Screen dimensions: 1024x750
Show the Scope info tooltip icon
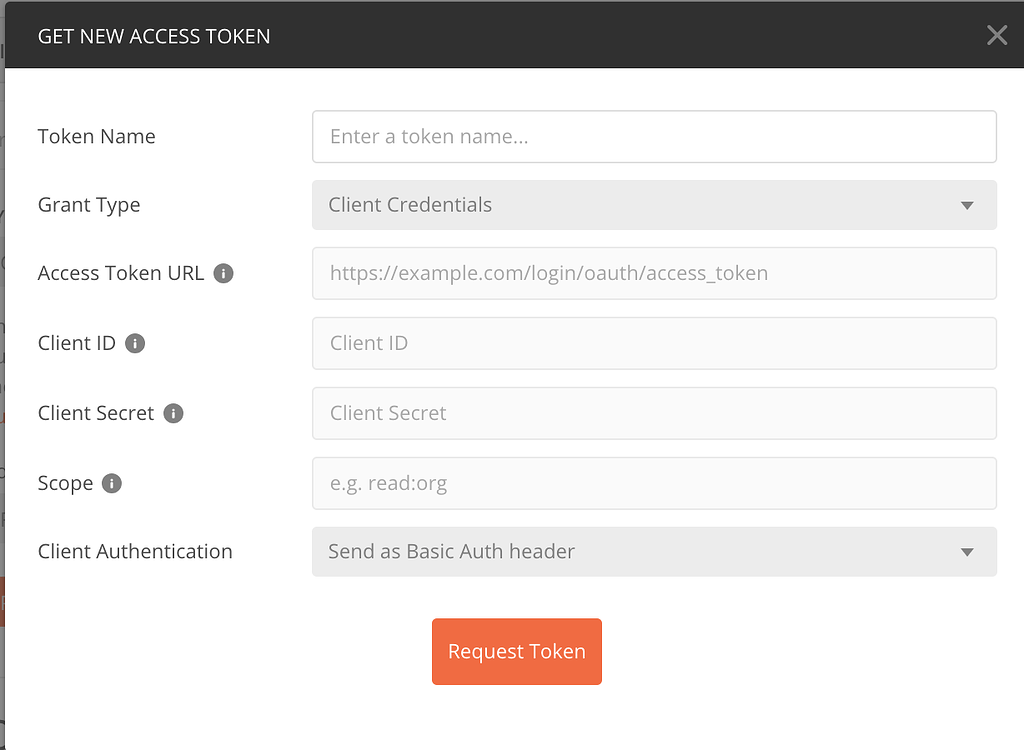tap(112, 483)
